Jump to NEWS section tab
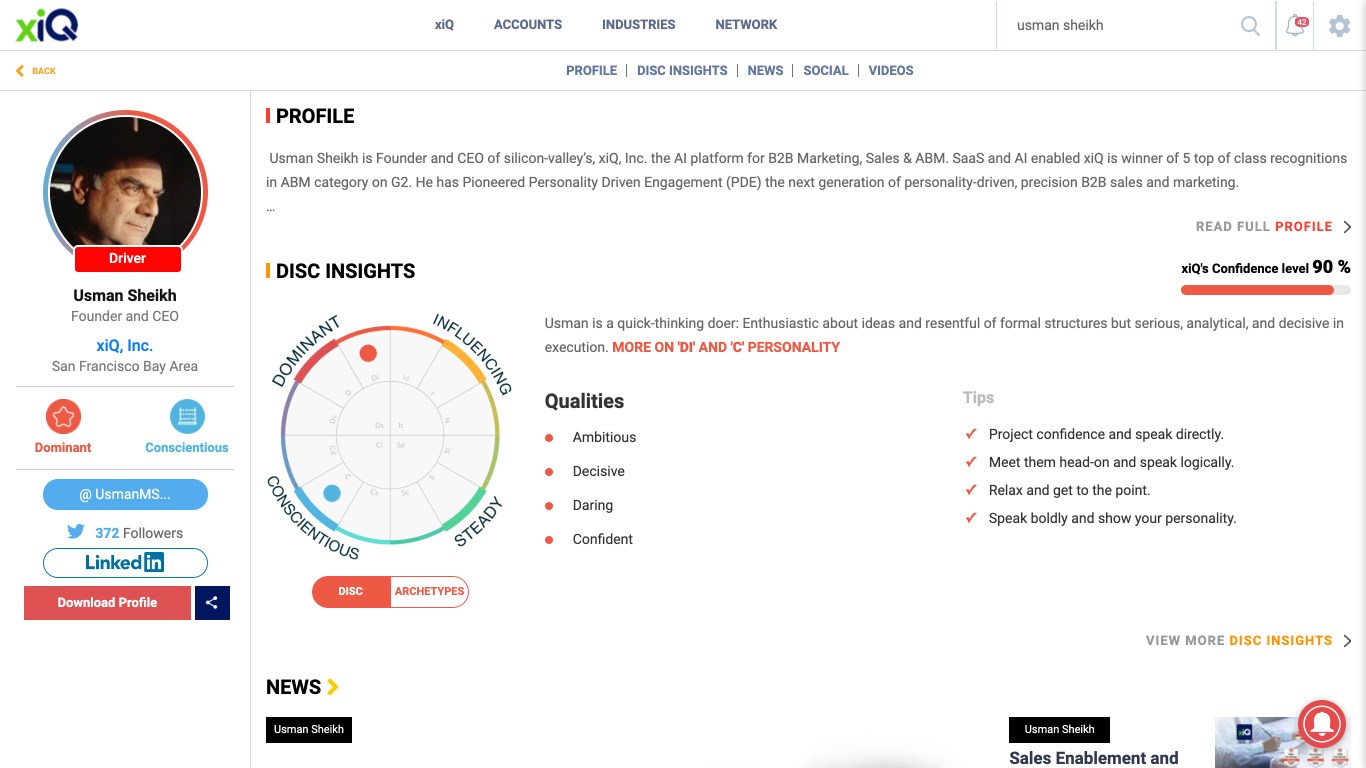Viewport: 1366px width, 768px height. (765, 71)
